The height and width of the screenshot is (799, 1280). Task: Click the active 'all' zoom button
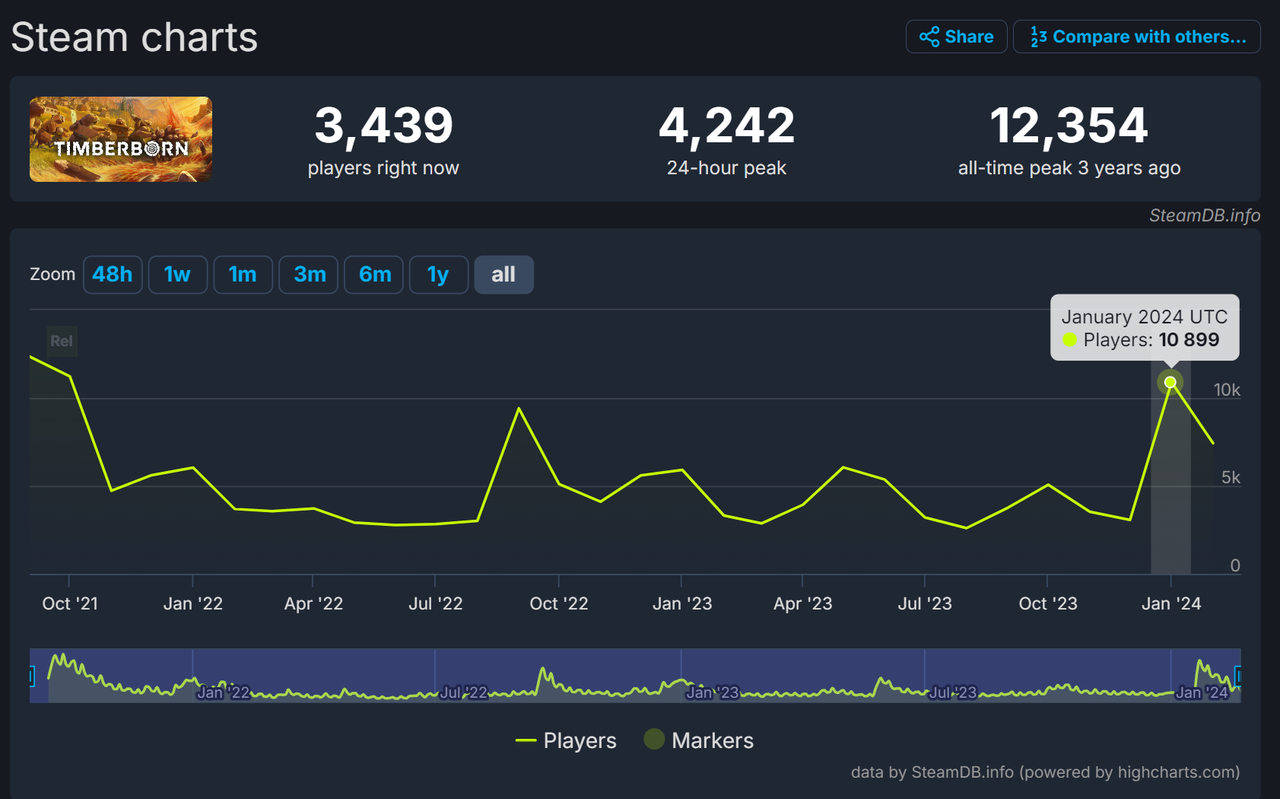[504, 275]
